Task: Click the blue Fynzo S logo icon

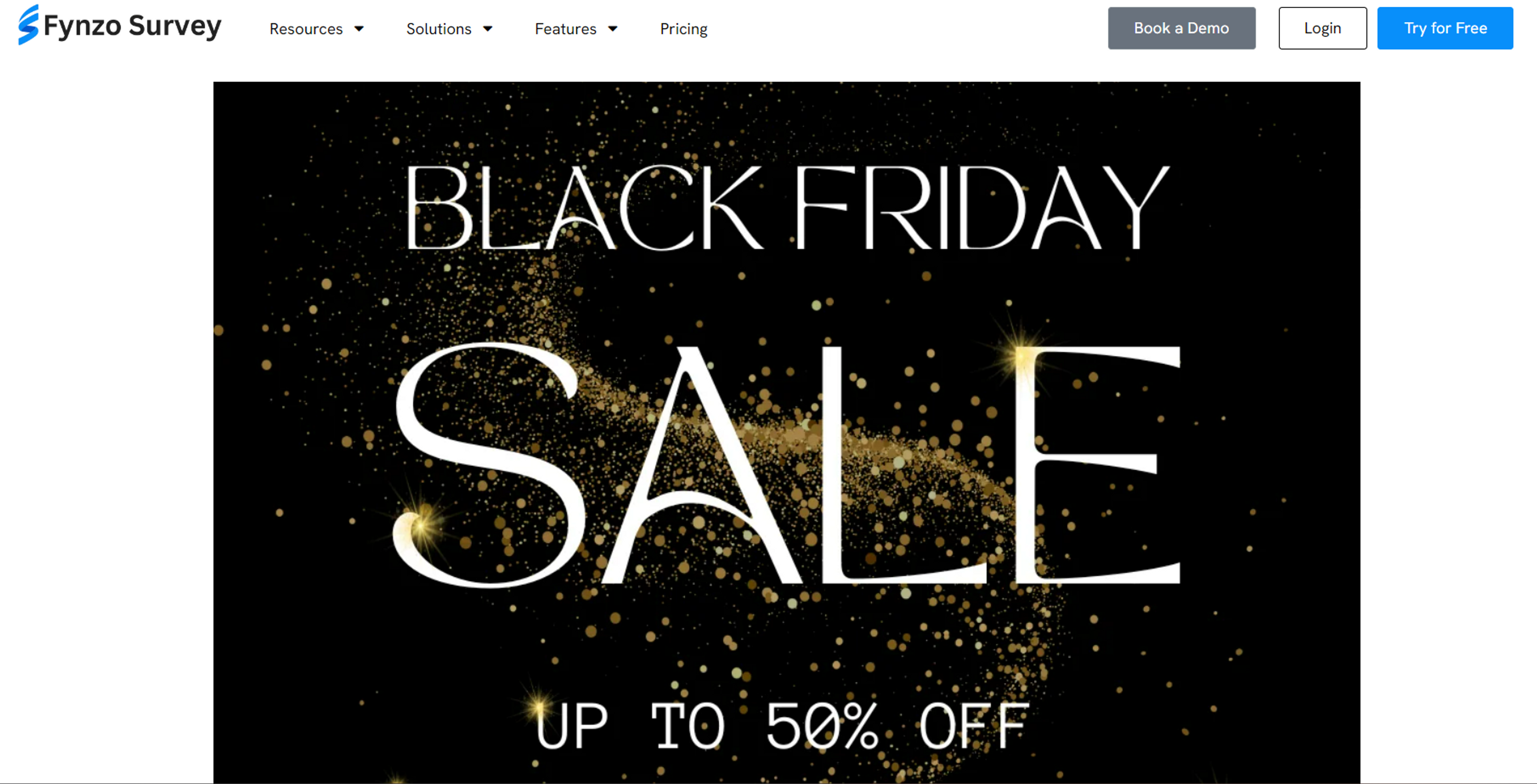Action: tap(29, 25)
